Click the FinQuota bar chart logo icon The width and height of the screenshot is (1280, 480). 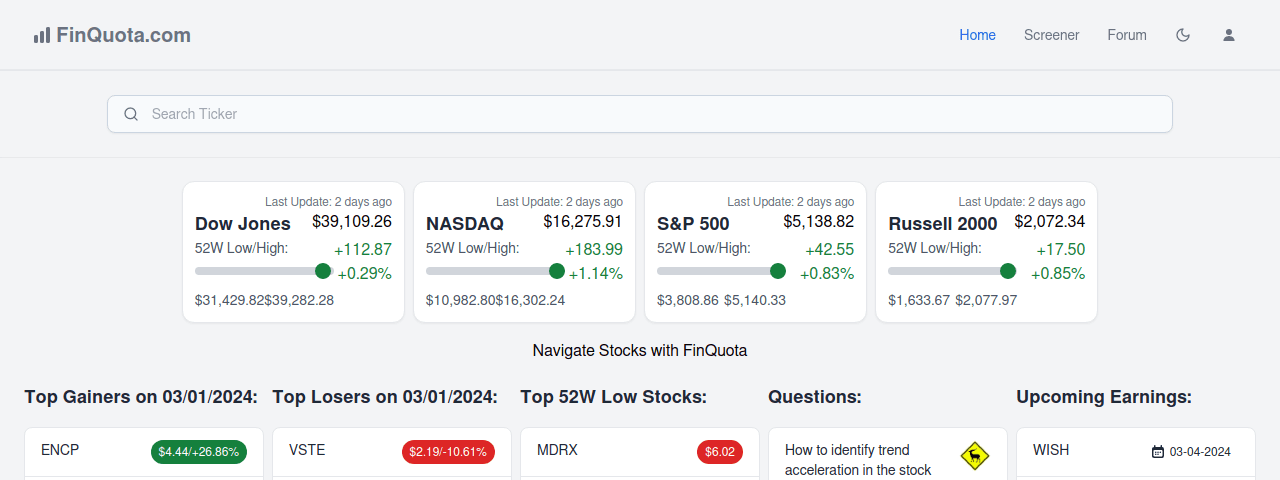[x=42, y=35]
